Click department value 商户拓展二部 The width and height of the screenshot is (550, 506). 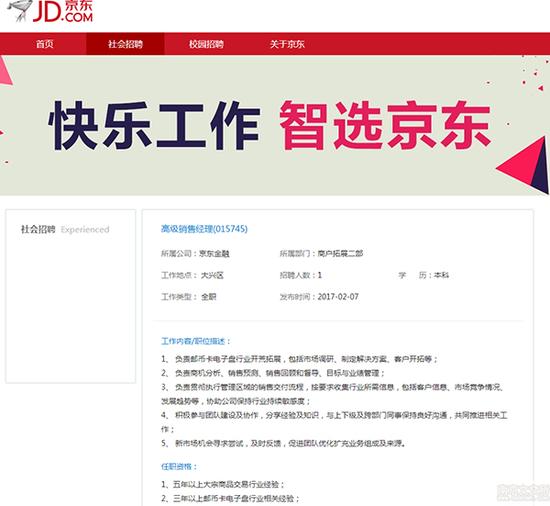pyautogui.click(x=340, y=253)
